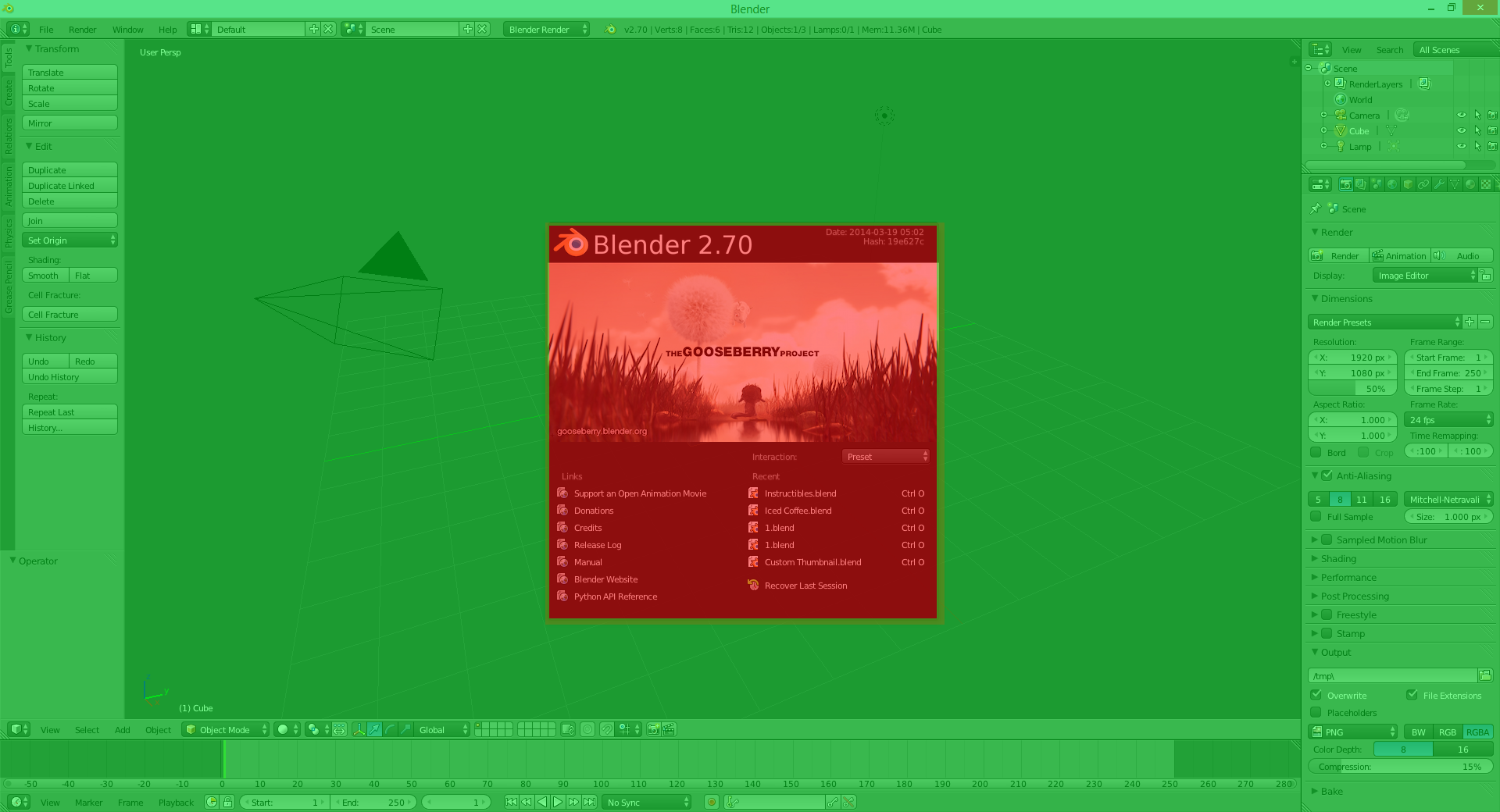1500x812 pixels.
Task: Open the No Sync dropdown
Action: click(x=647, y=802)
